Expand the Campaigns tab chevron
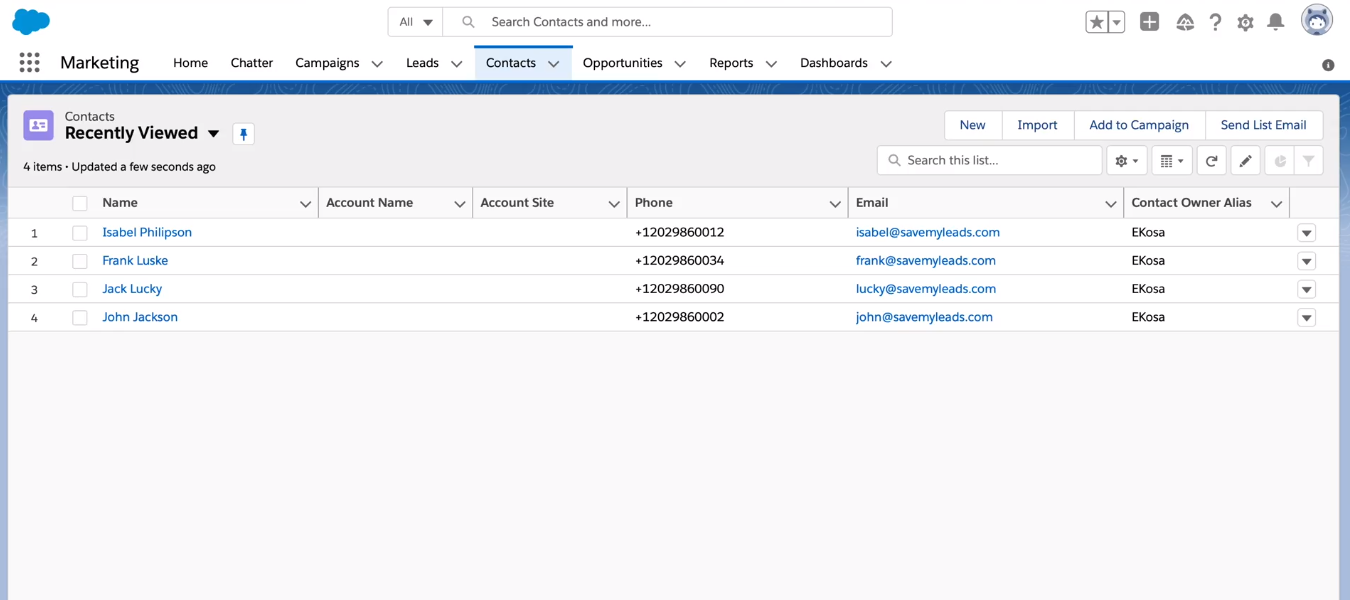The height and width of the screenshot is (600, 1350). [x=377, y=64]
